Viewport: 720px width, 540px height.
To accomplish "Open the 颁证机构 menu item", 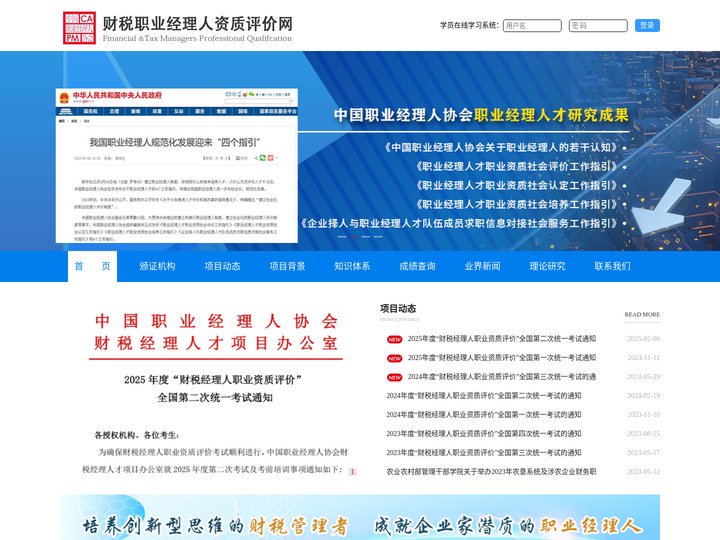I will coord(158,266).
